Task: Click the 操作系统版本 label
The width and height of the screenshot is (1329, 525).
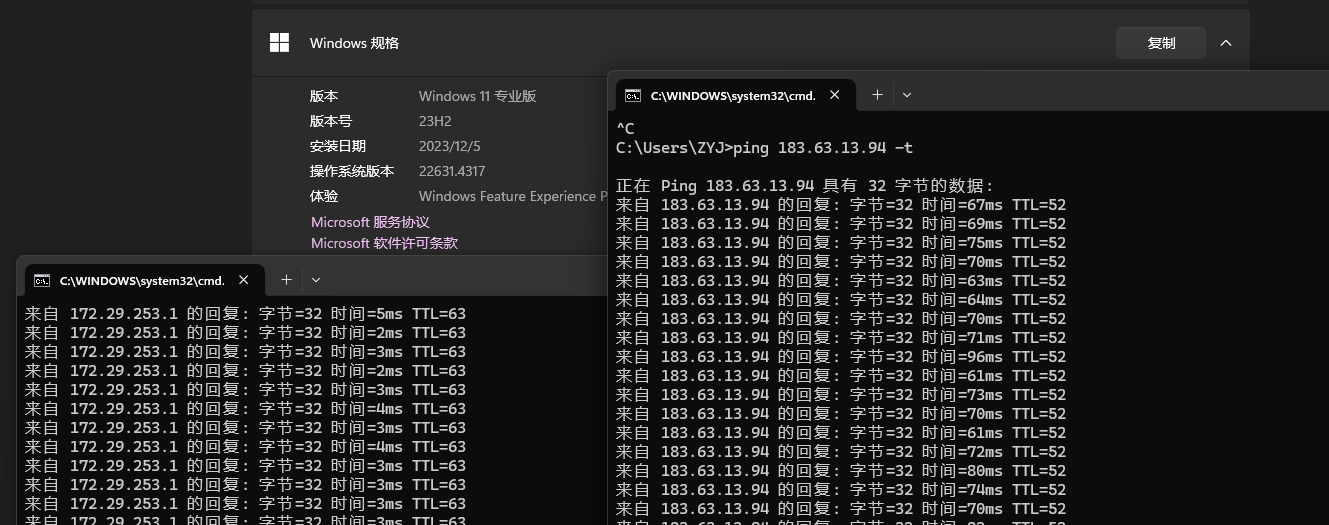Action: pos(352,171)
